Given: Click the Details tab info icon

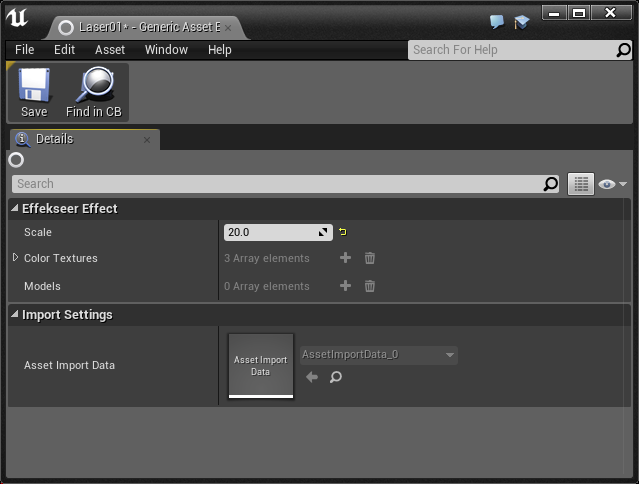Looking at the screenshot, I should click(x=22, y=139).
